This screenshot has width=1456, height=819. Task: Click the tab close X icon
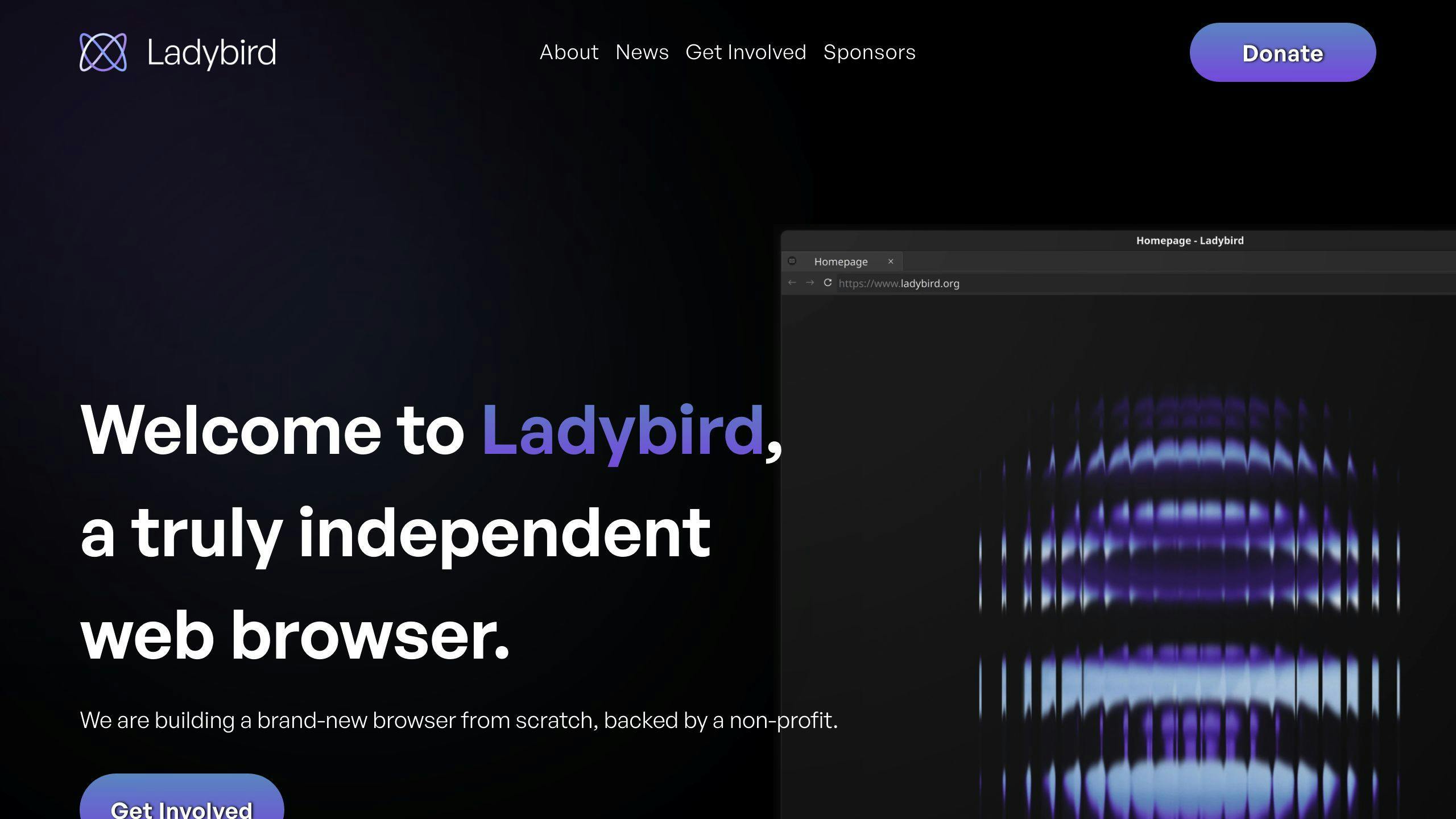tap(891, 262)
